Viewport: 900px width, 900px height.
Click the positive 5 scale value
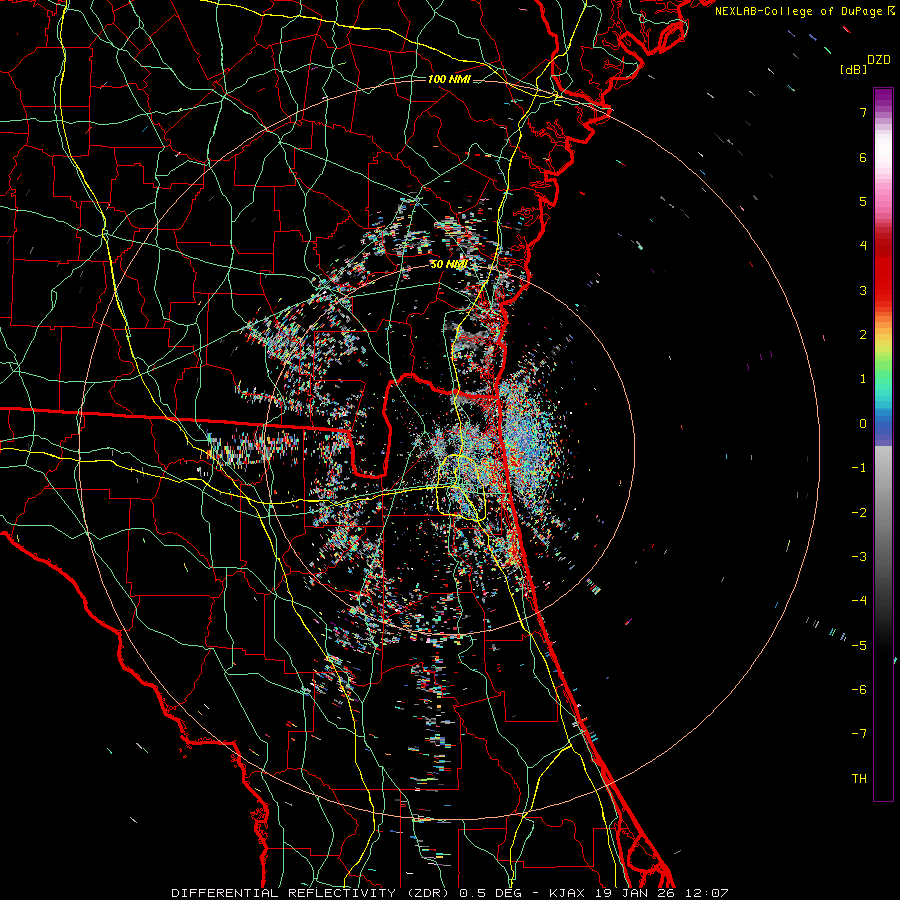point(863,201)
